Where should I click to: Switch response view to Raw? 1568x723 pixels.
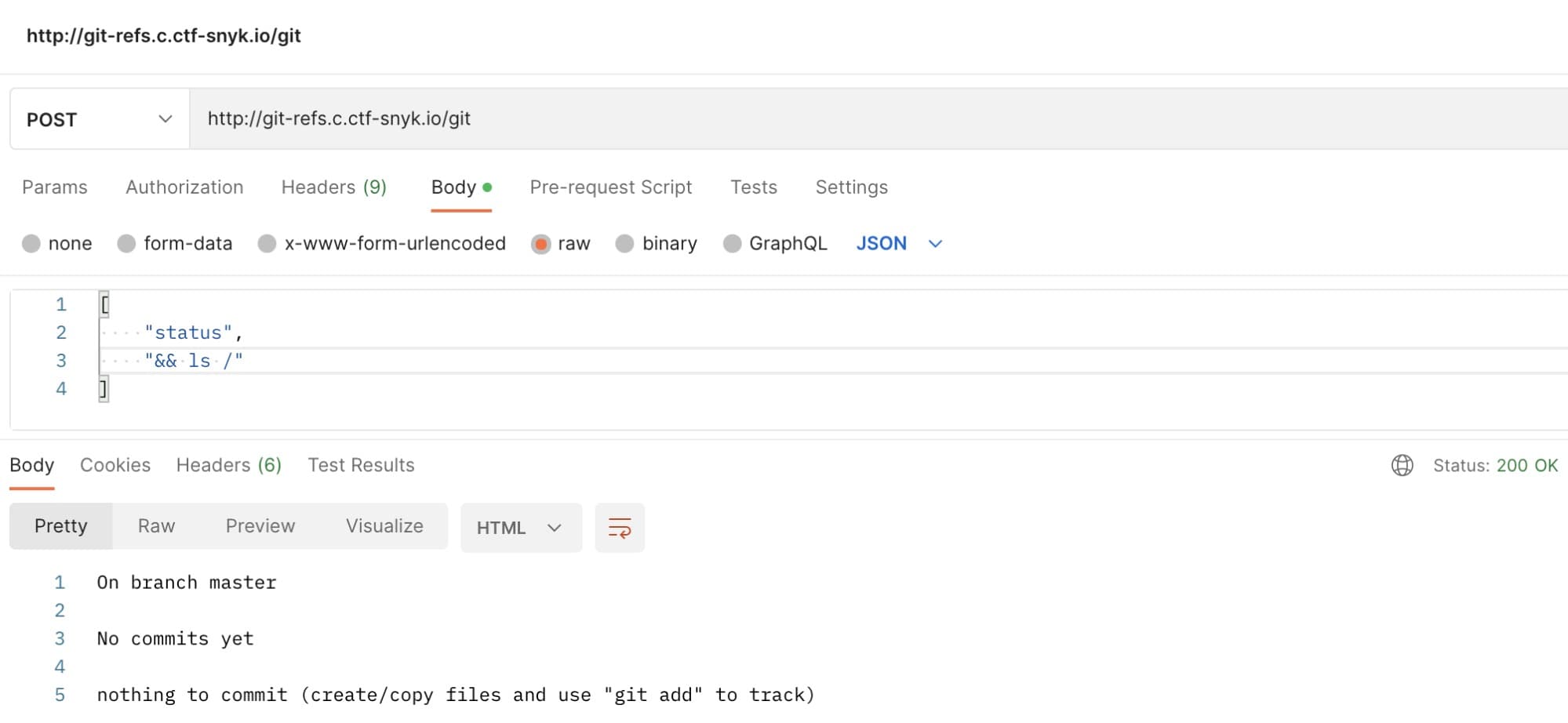click(x=156, y=526)
